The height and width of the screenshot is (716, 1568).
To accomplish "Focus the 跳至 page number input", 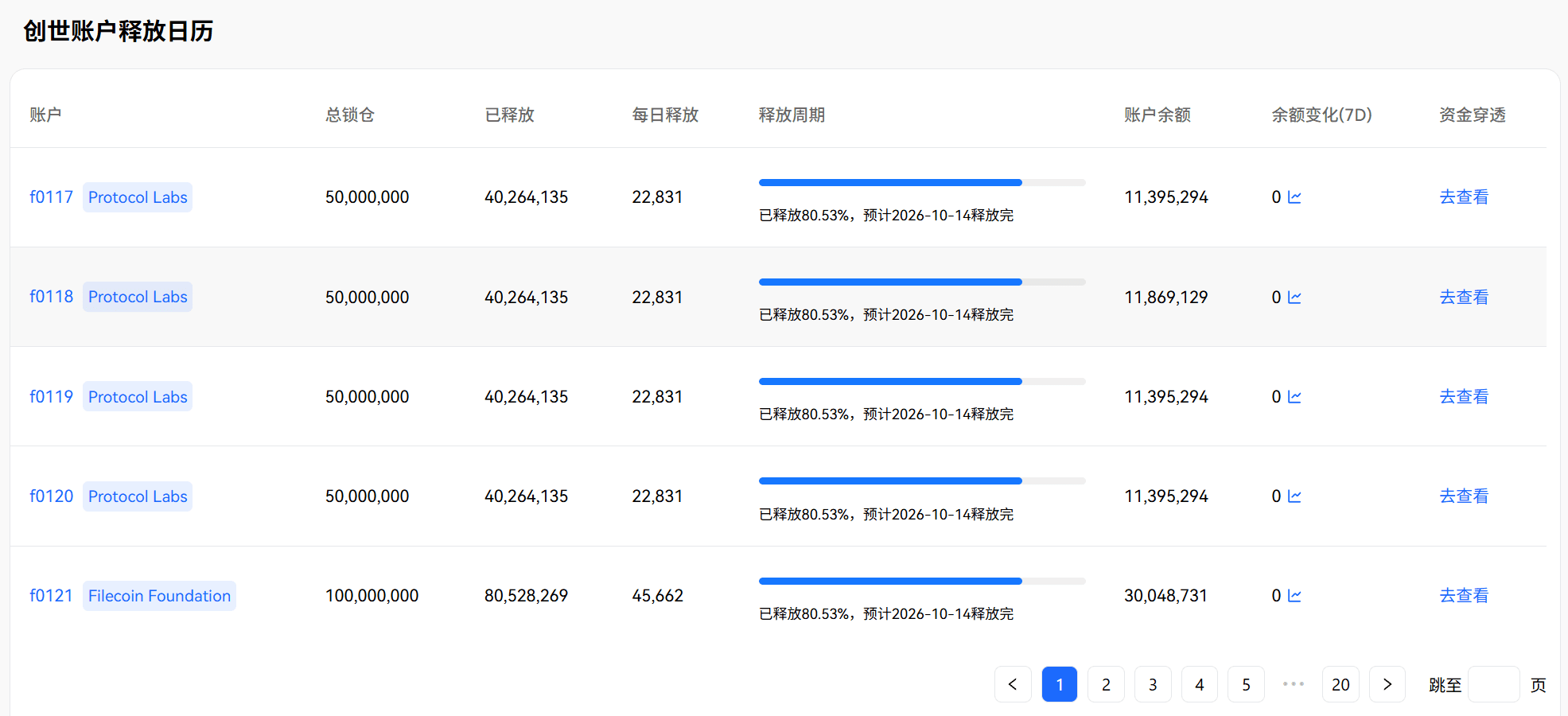I will 1493,684.
